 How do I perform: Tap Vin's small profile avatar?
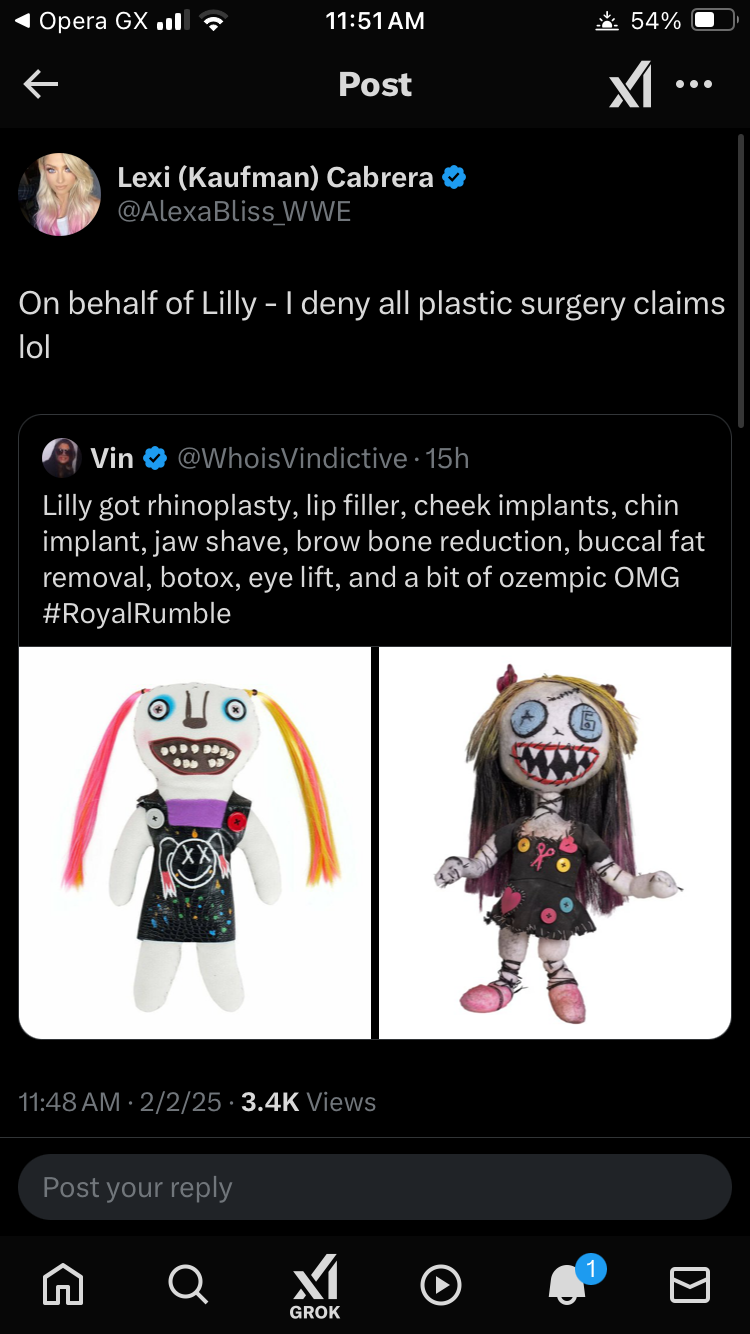[x=61, y=458]
